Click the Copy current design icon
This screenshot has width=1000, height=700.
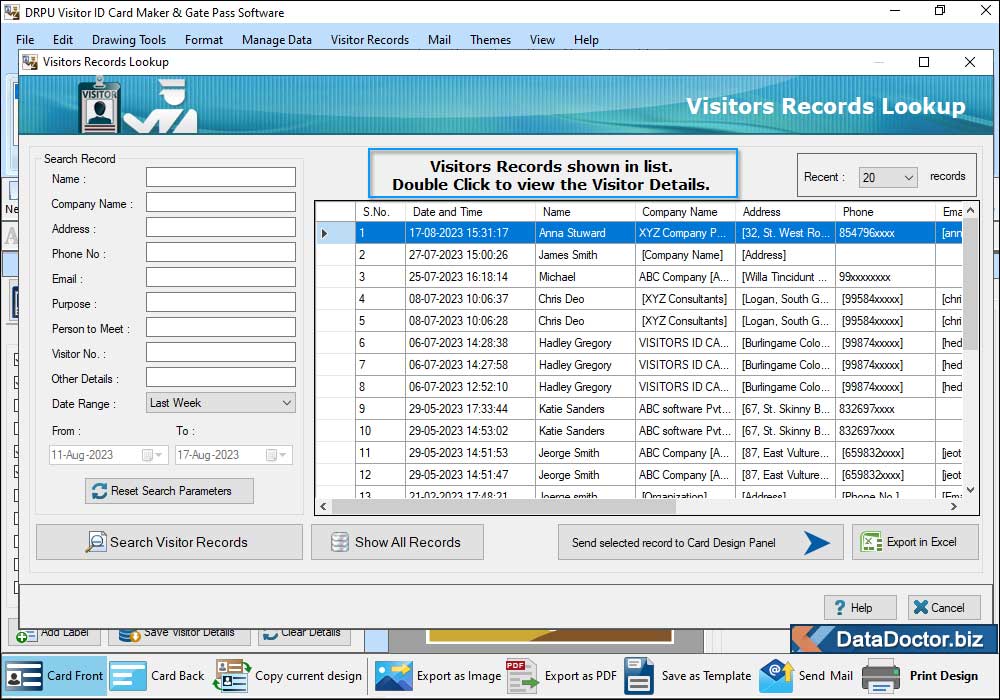(x=232, y=676)
